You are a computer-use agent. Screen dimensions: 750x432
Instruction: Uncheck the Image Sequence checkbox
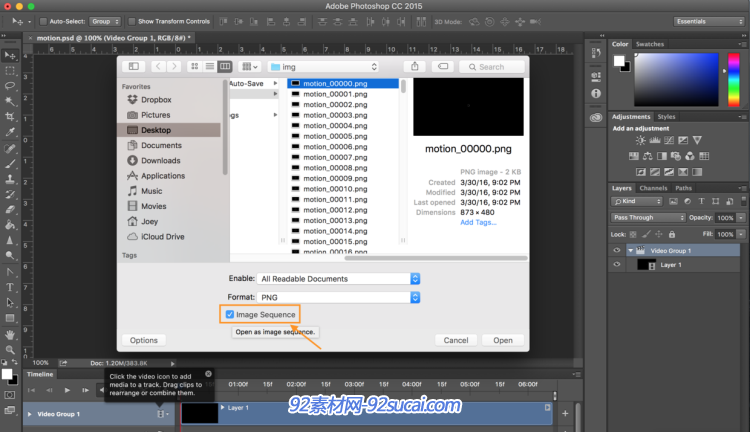pyautogui.click(x=230, y=314)
